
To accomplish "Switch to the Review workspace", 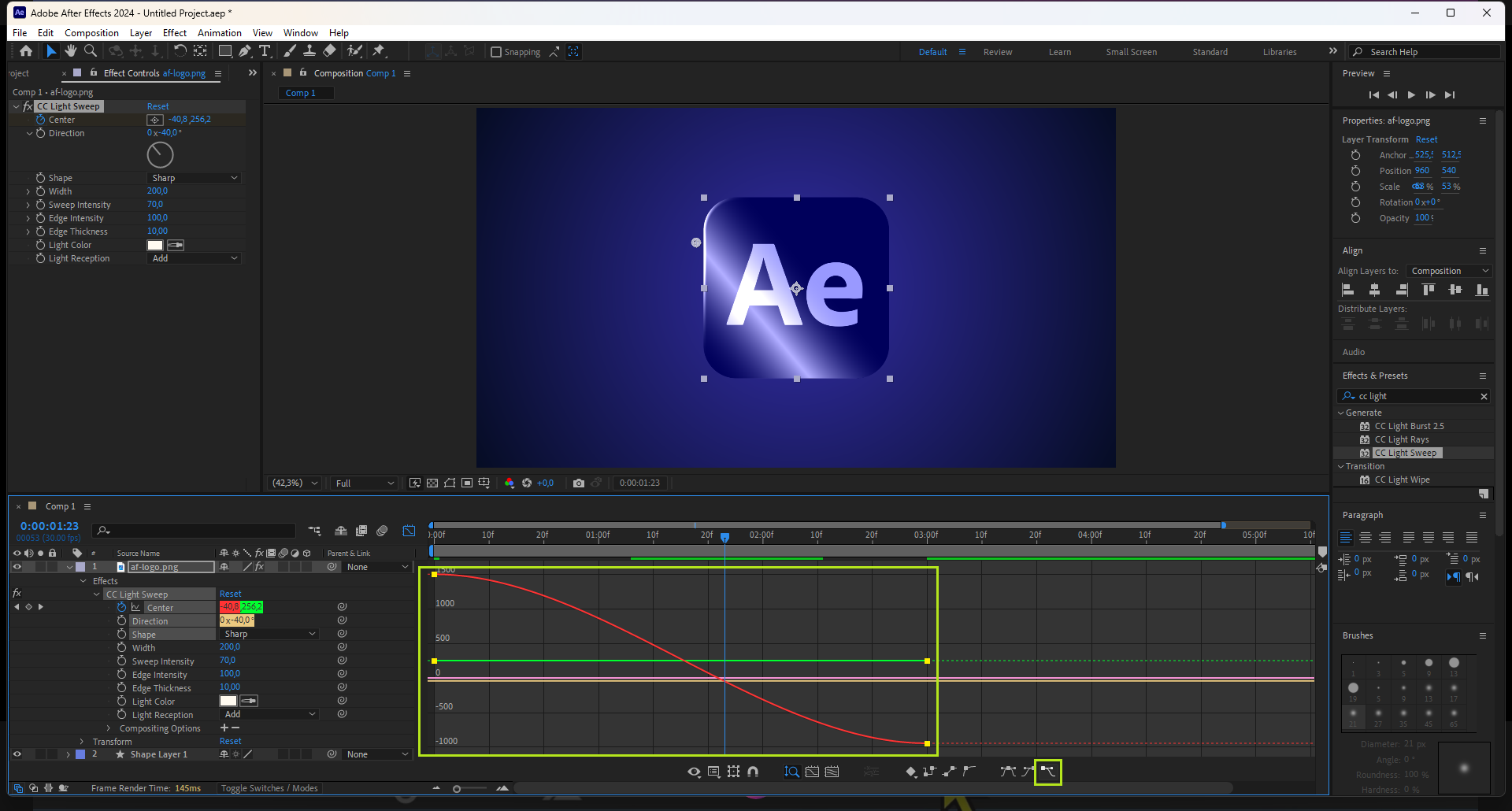I will tap(997, 52).
